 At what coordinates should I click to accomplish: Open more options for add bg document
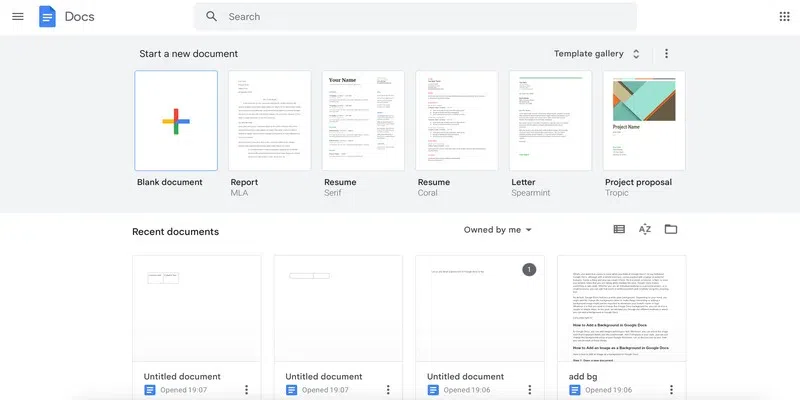671,390
